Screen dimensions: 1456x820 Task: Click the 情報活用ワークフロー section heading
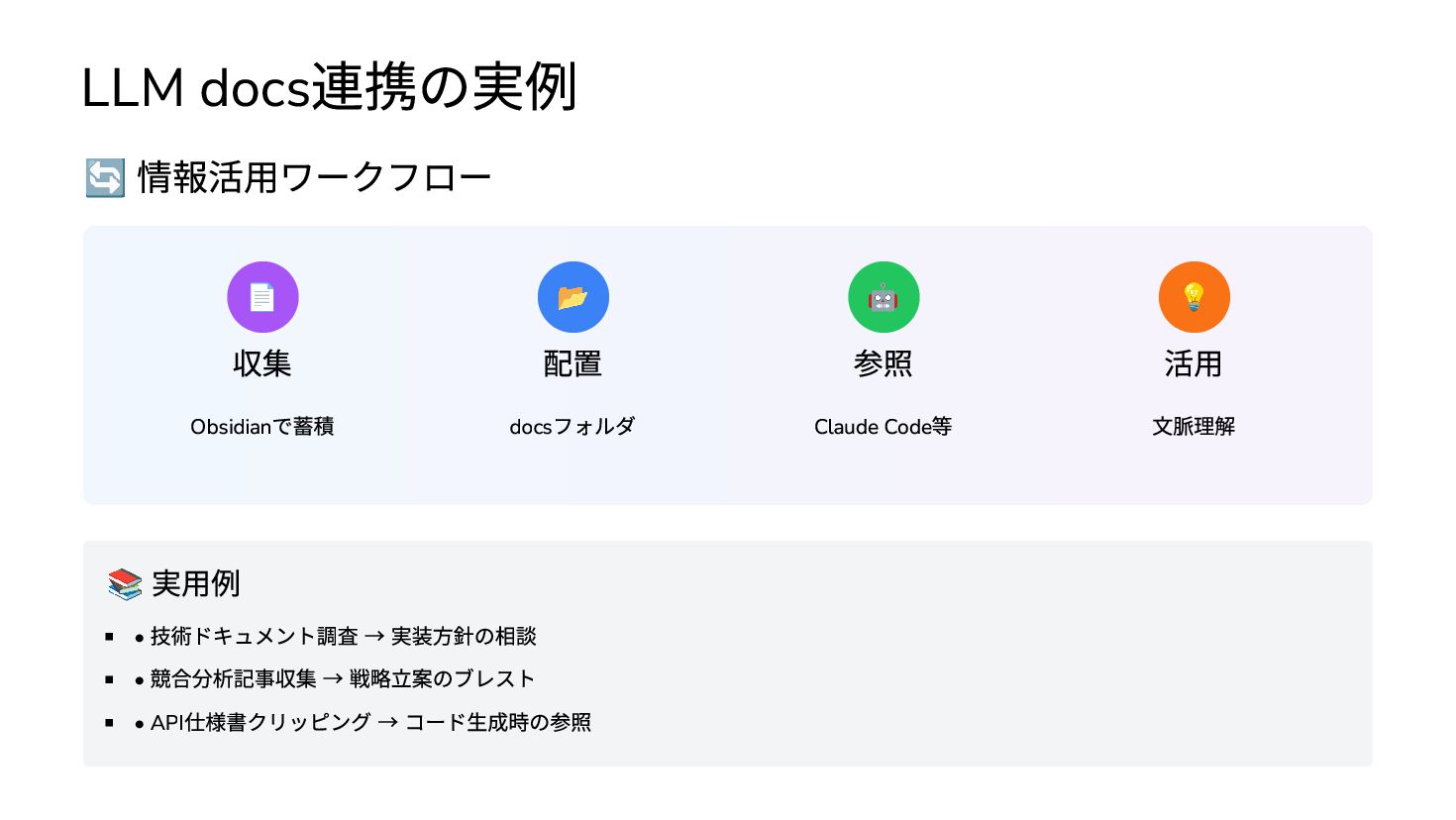pos(315,178)
